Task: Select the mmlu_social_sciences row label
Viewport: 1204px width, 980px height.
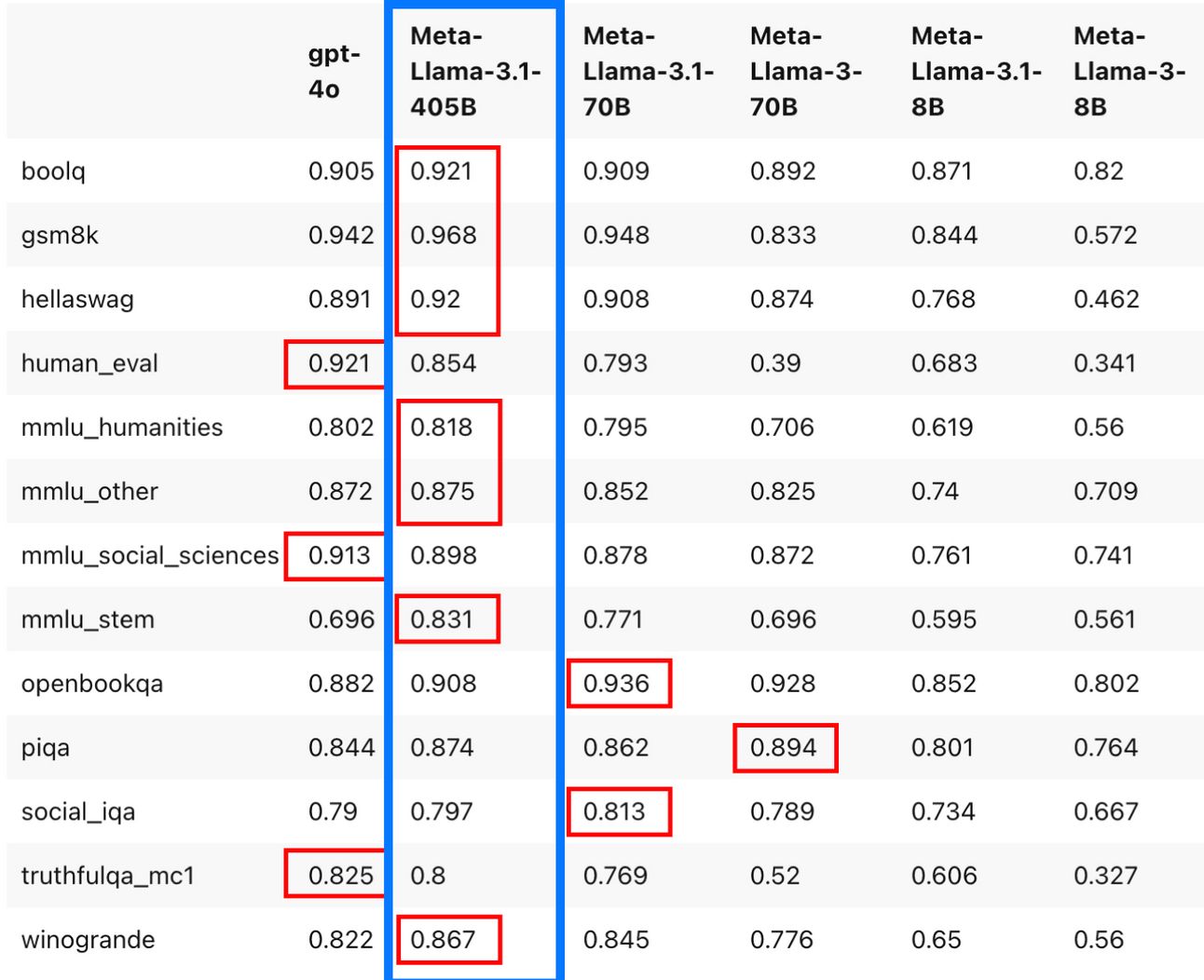Action: pos(150,556)
